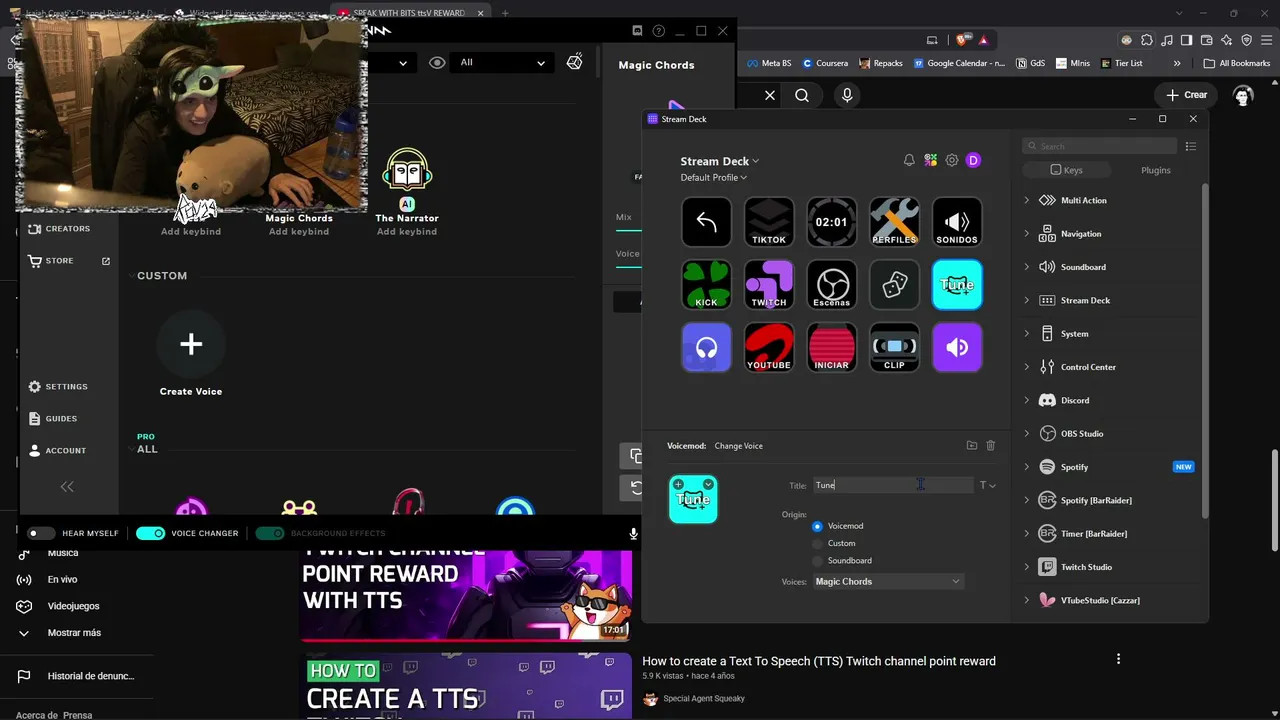Select the KICK clover key

[x=706, y=285]
